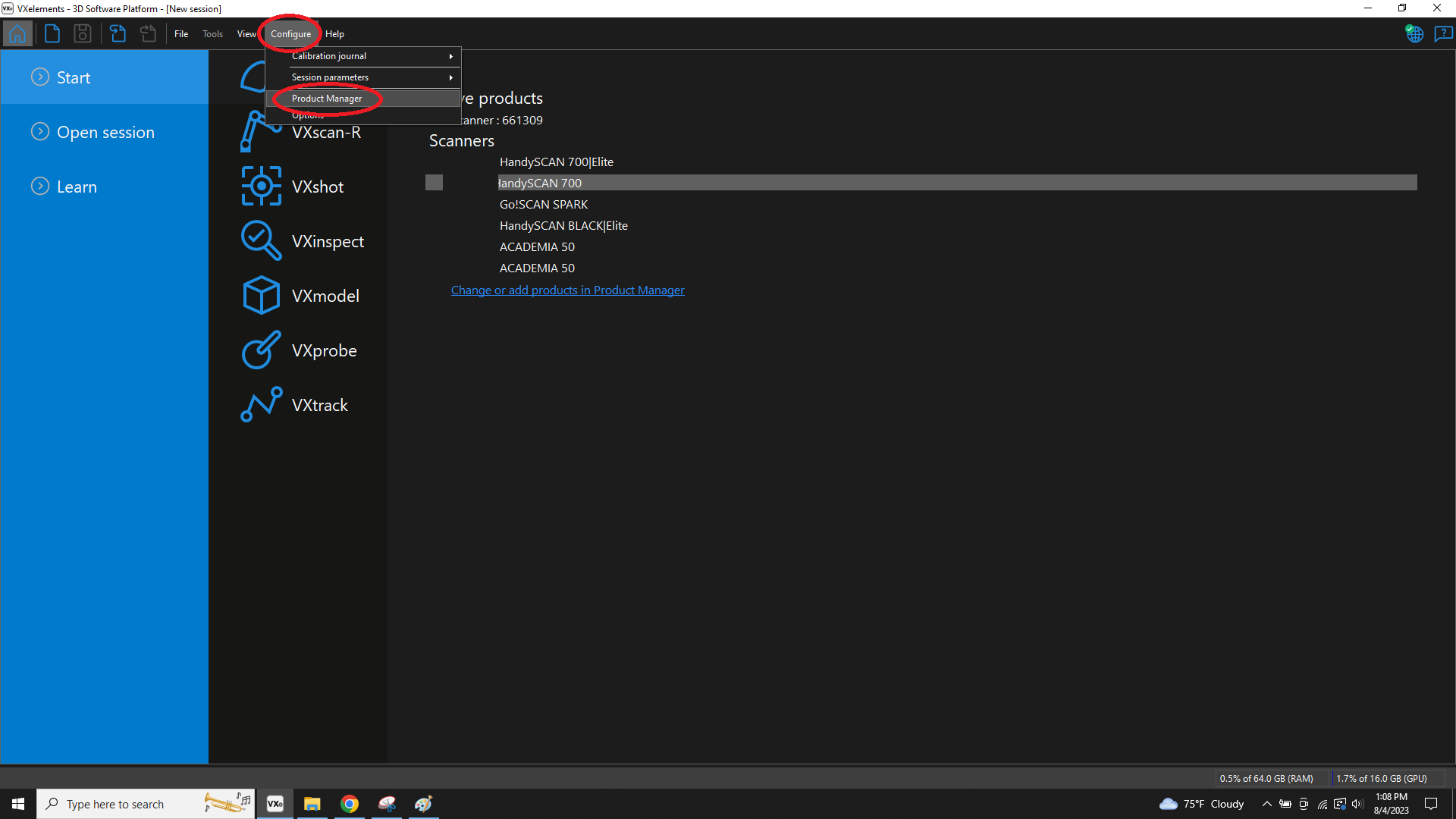
Task: Click the Redo arrow icon
Action: point(149,33)
